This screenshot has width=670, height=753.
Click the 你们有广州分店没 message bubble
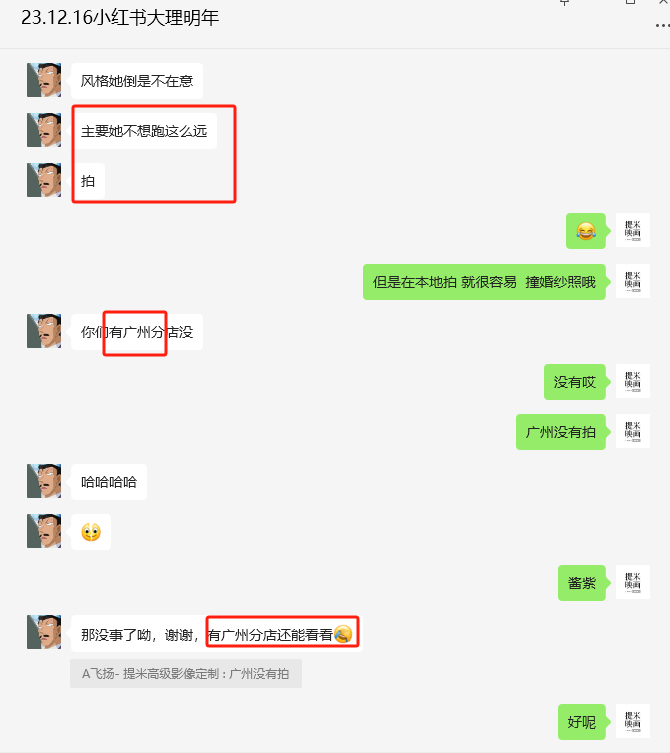point(137,332)
